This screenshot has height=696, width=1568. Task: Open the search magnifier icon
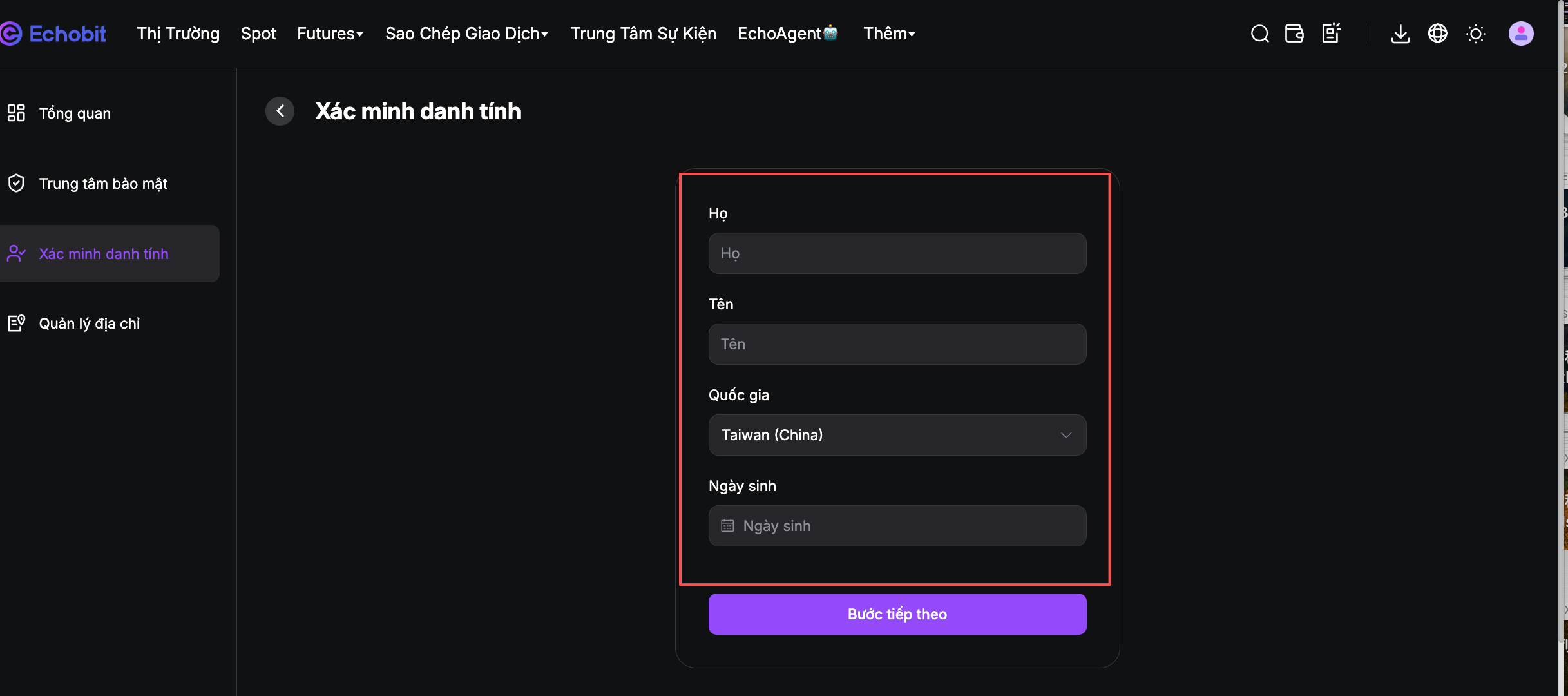click(x=1259, y=34)
